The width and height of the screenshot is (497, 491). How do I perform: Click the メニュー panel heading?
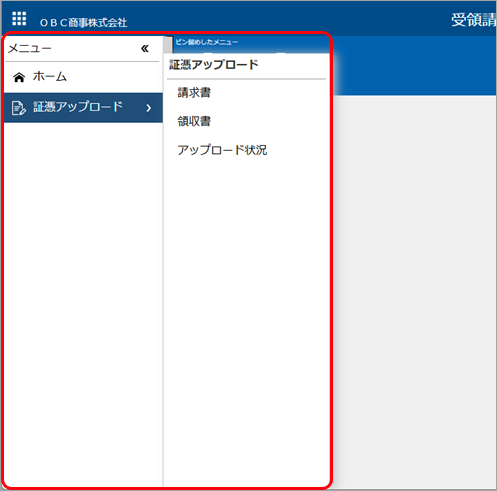coord(30,49)
